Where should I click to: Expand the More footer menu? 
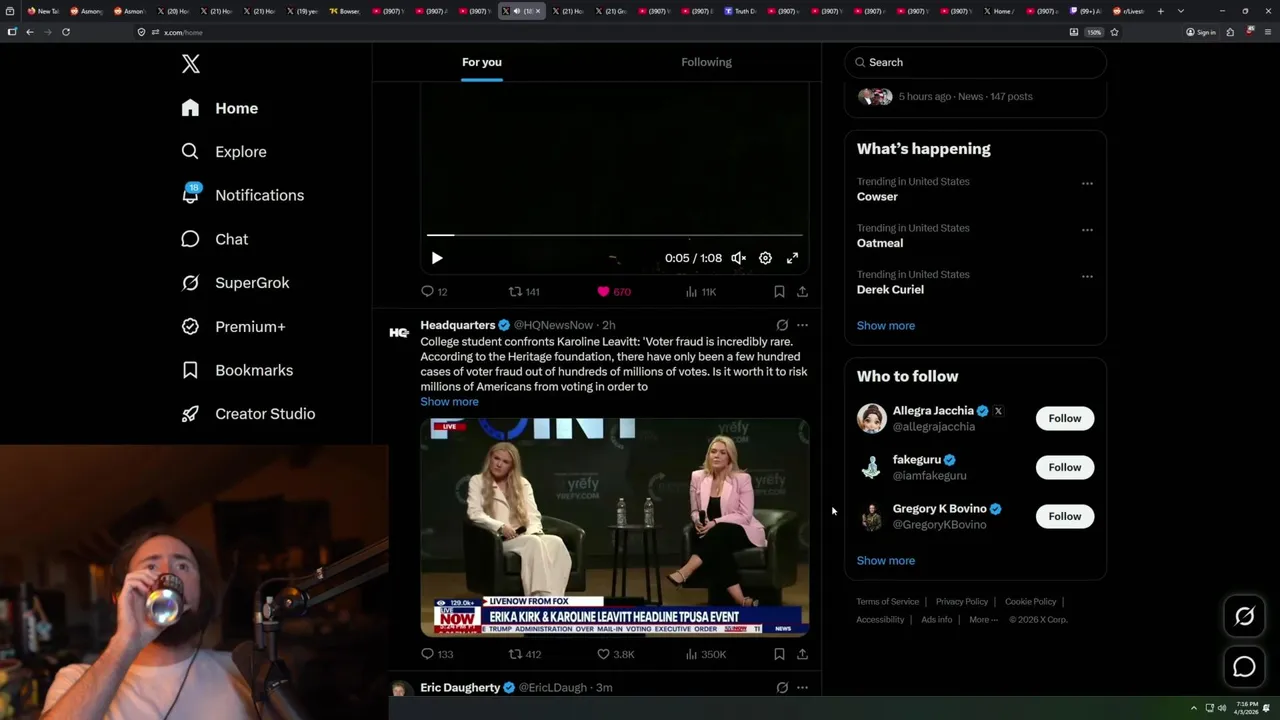click(983, 620)
